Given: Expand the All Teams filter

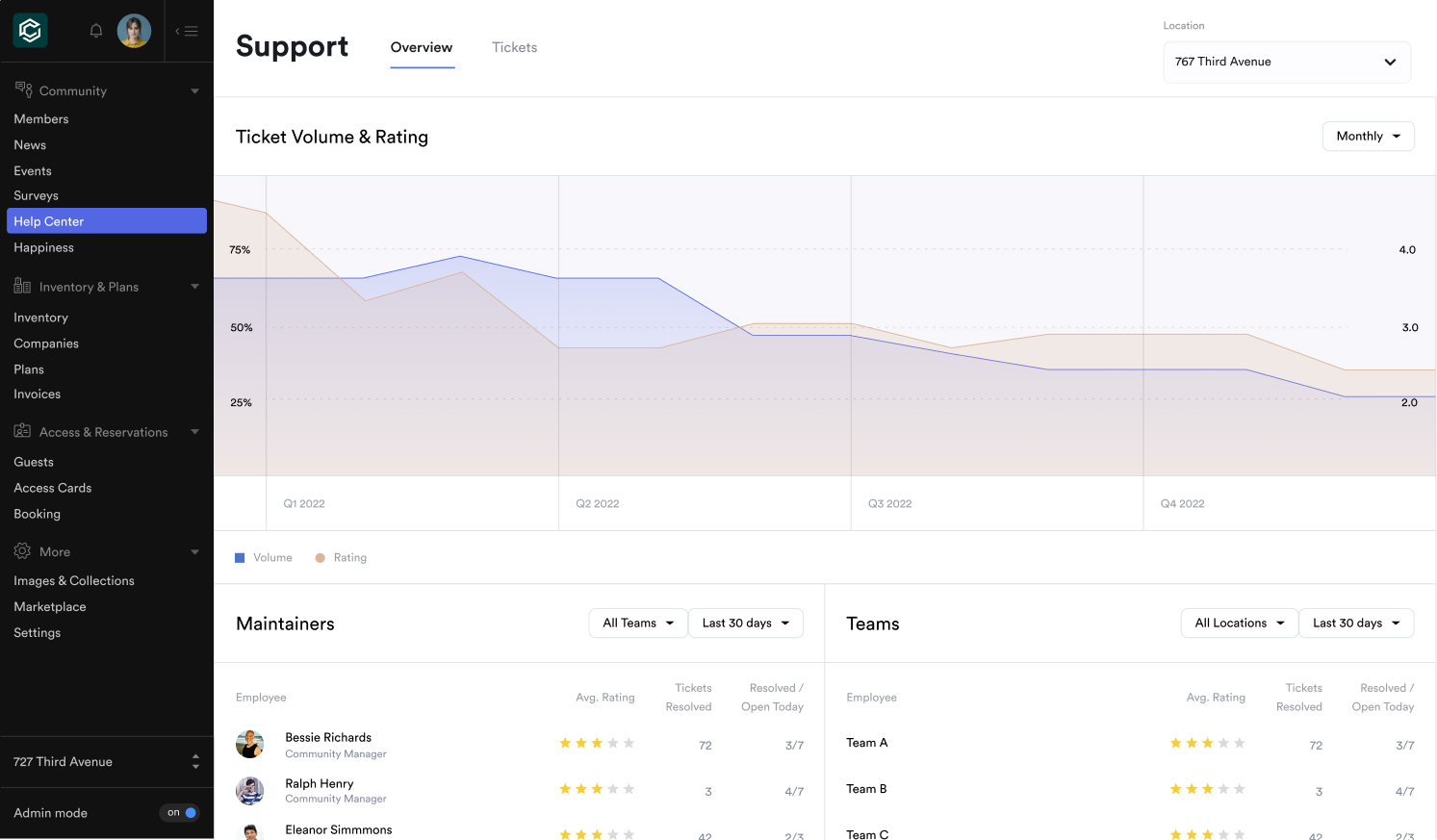Looking at the screenshot, I should (x=638, y=624).
